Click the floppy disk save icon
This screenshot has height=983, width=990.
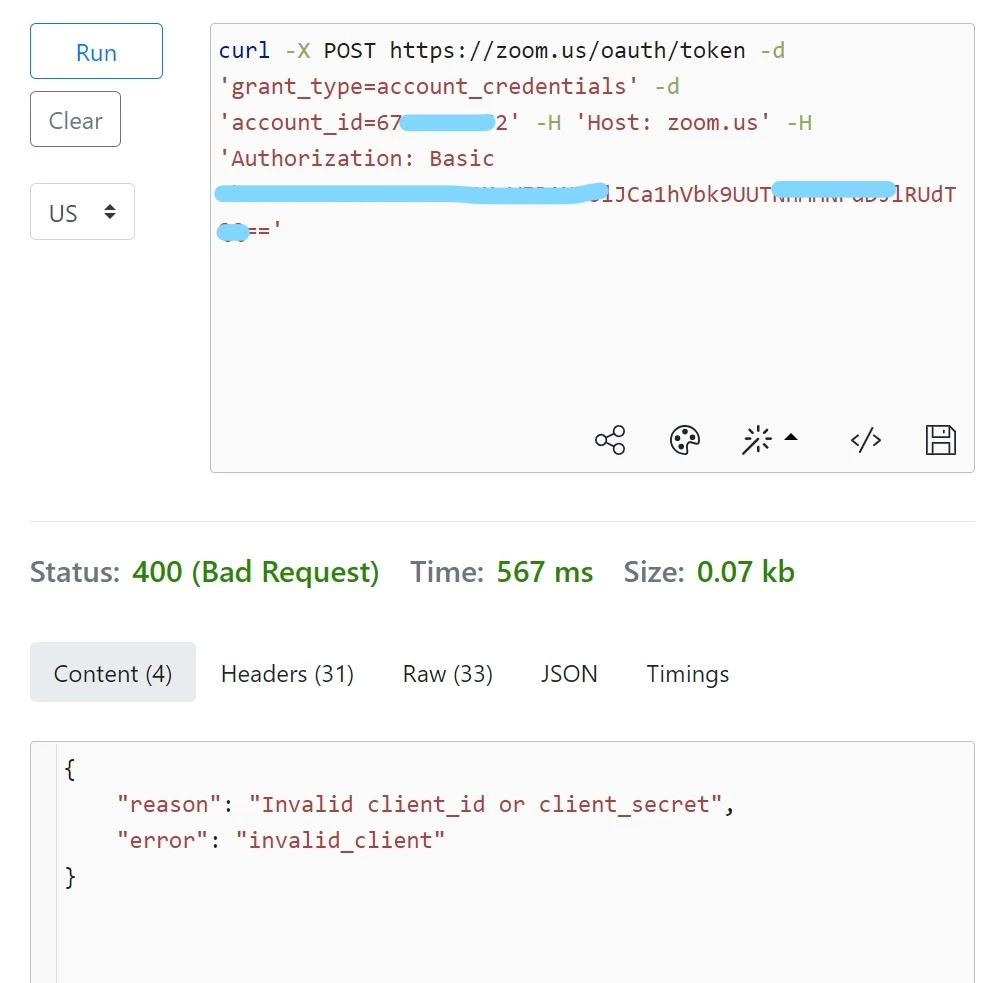tap(941, 440)
